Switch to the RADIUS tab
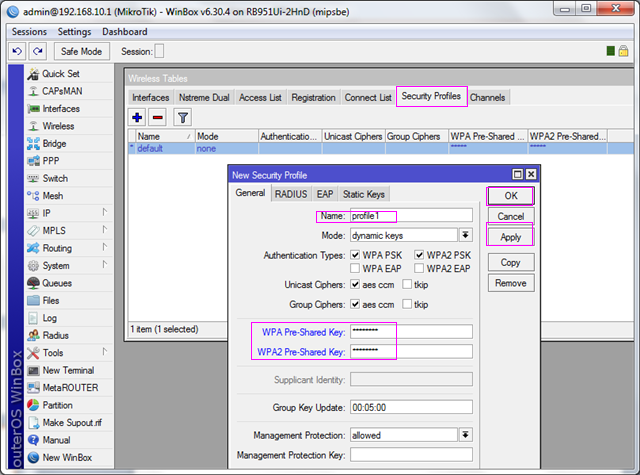The width and height of the screenshot is (640, 475). point(291,194)
